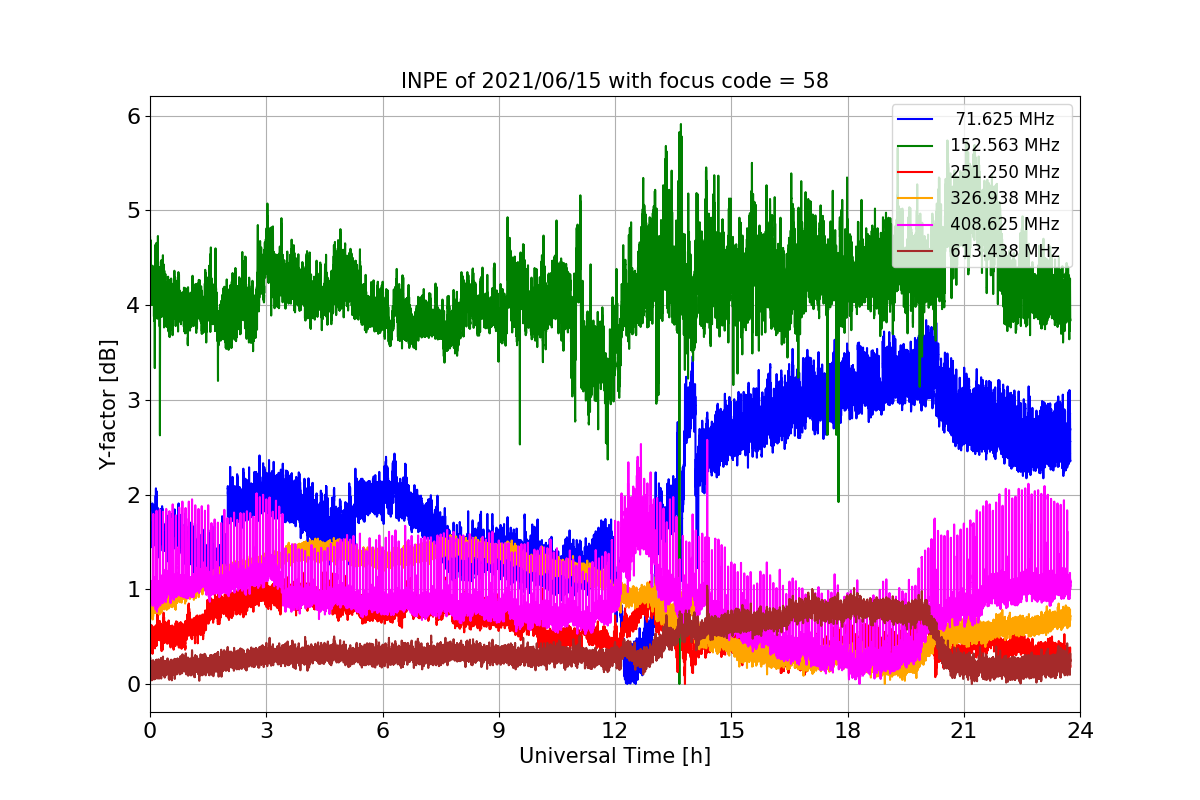Select the 408.625 MHz legend label

(1005, 224)
